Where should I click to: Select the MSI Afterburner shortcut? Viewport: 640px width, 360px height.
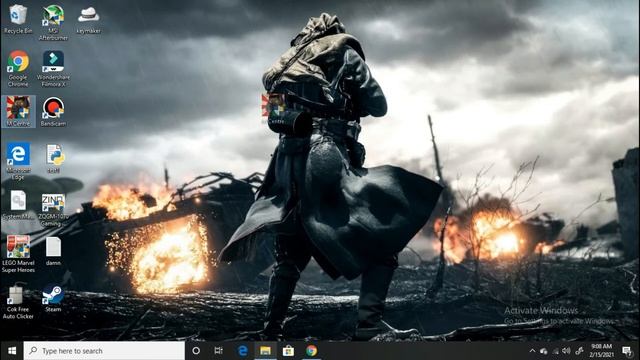[x=53, y=22]
